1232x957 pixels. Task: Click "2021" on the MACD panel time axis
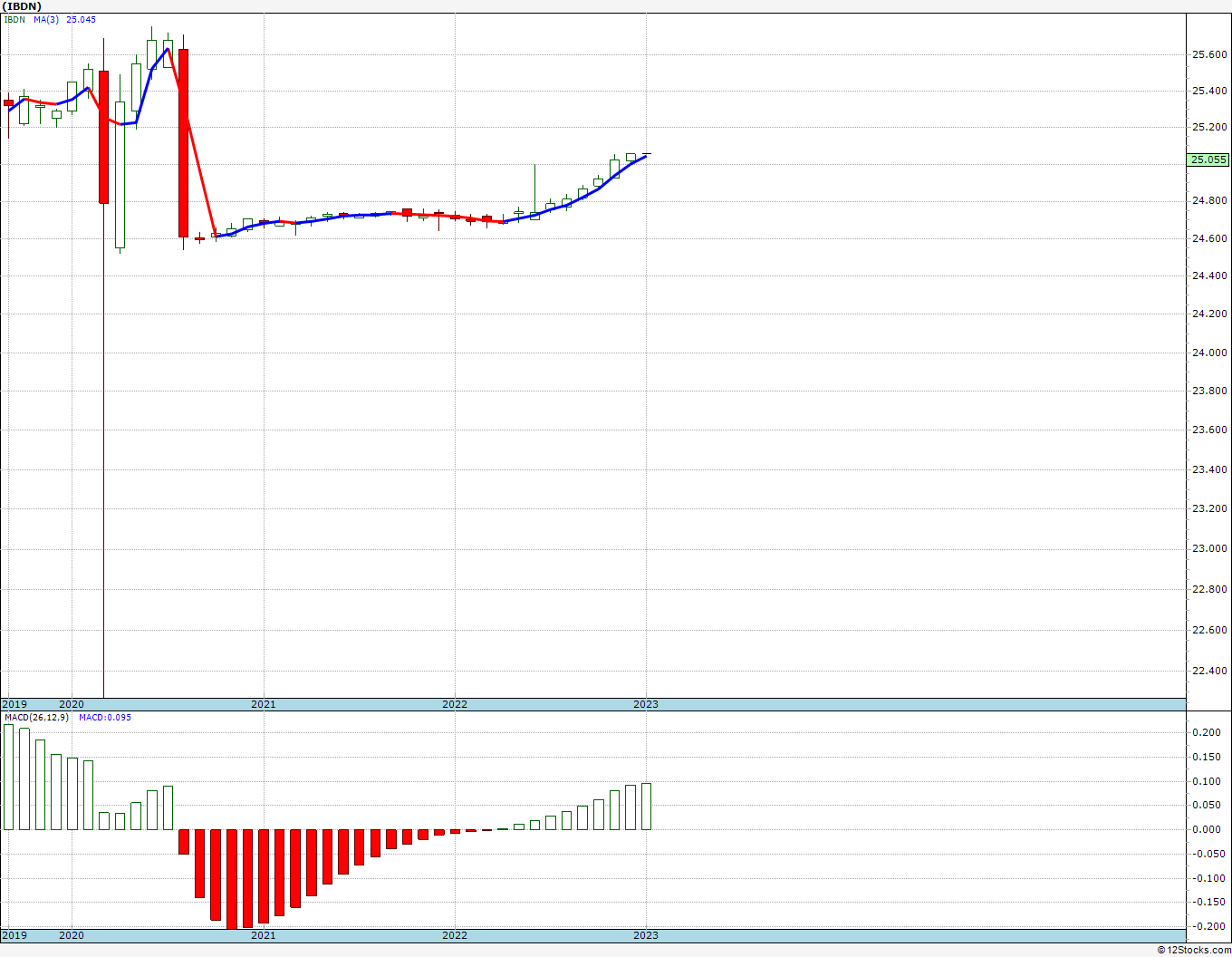tap(264, 935)
